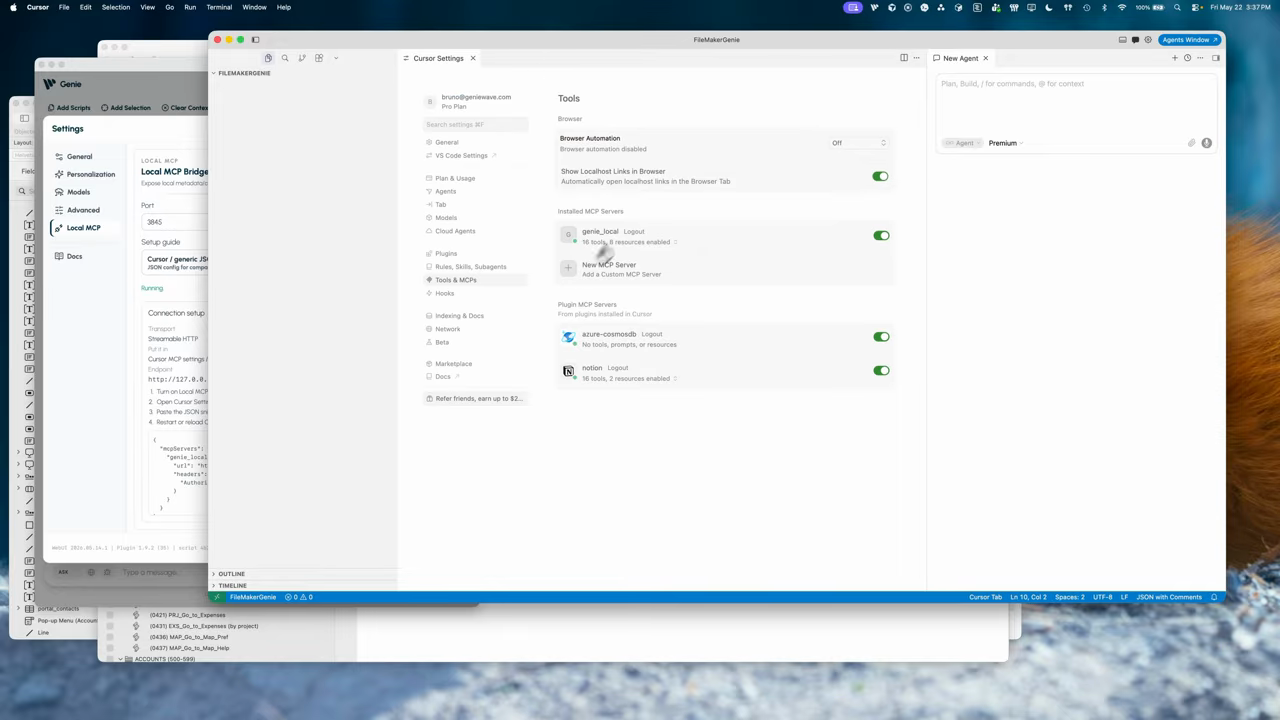Click the agent prompt input field
Image resolution: width=1280 pixels, height=720 pixels.
pos(1075,105)
